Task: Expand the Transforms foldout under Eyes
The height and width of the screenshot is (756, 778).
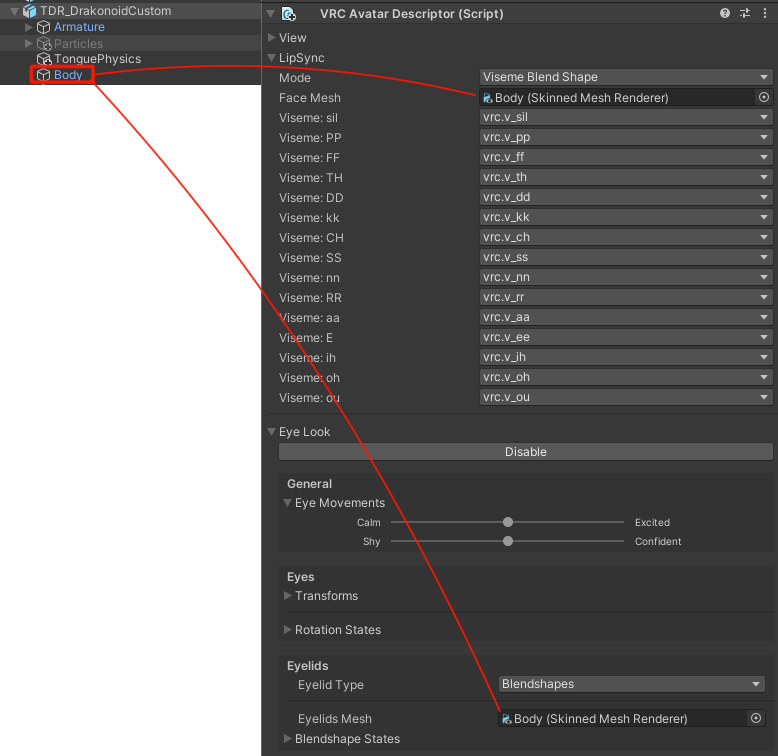Action: click(287, 595)
